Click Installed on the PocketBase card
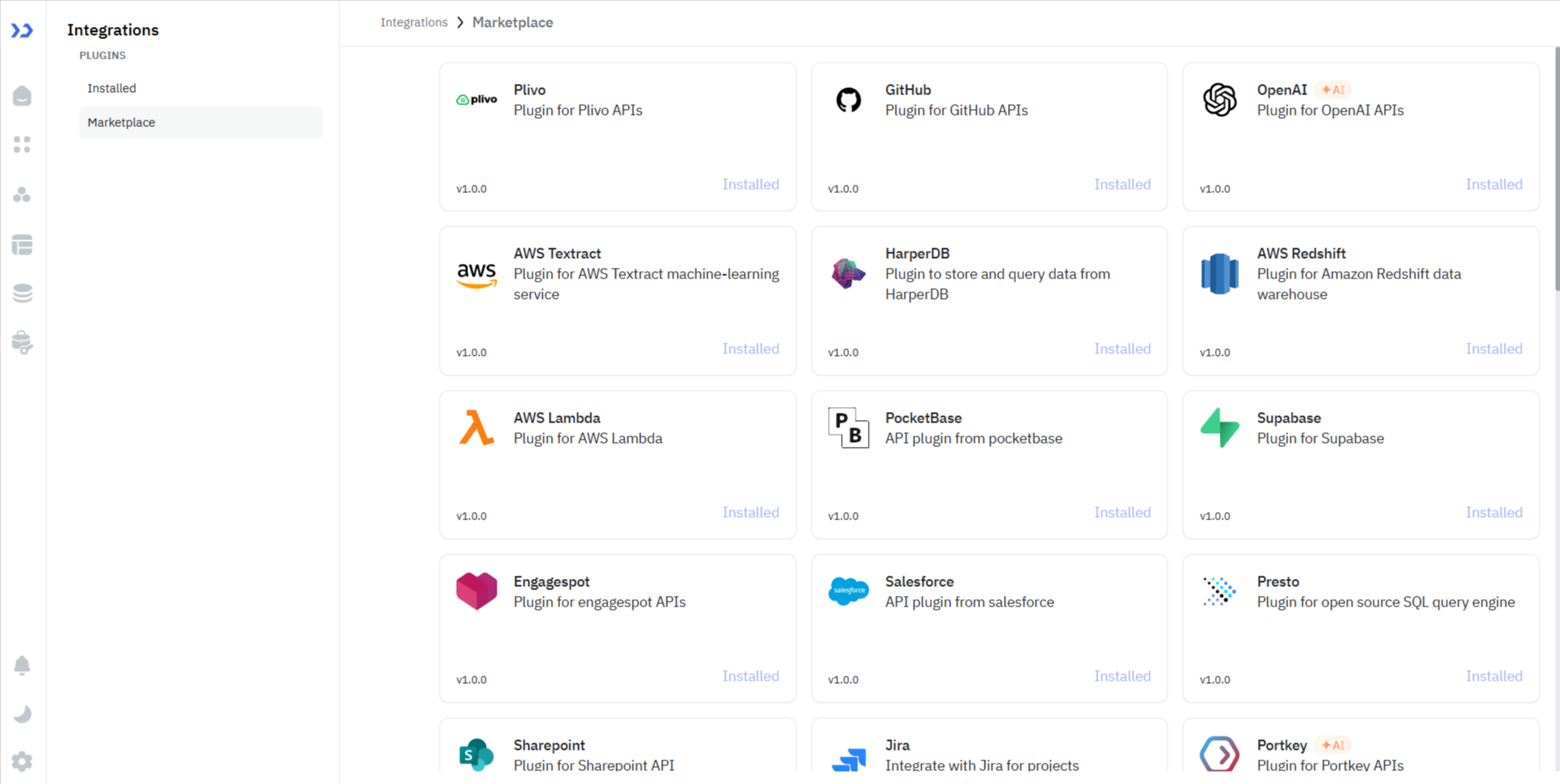This screenshot has width=1560, height=784. pos(1122,512)
